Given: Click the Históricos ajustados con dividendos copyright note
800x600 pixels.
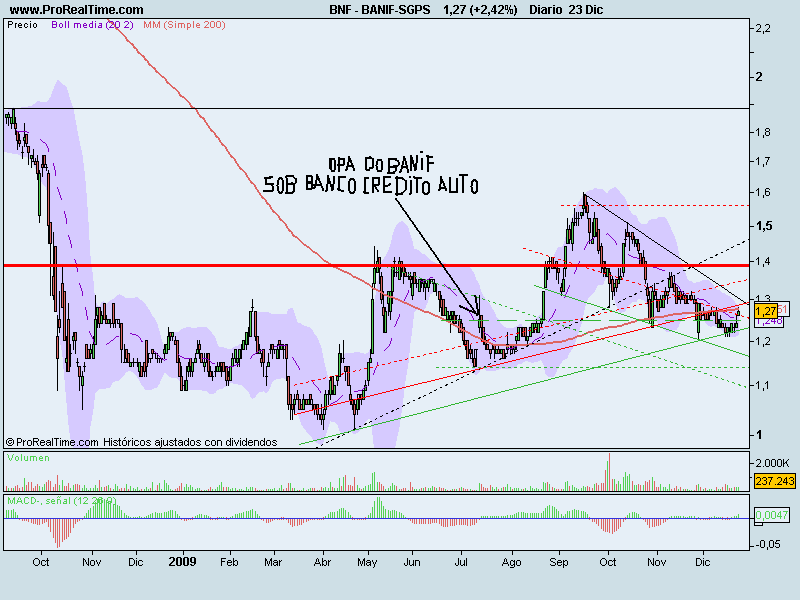Looking at the screenshot, I should 190,442.
